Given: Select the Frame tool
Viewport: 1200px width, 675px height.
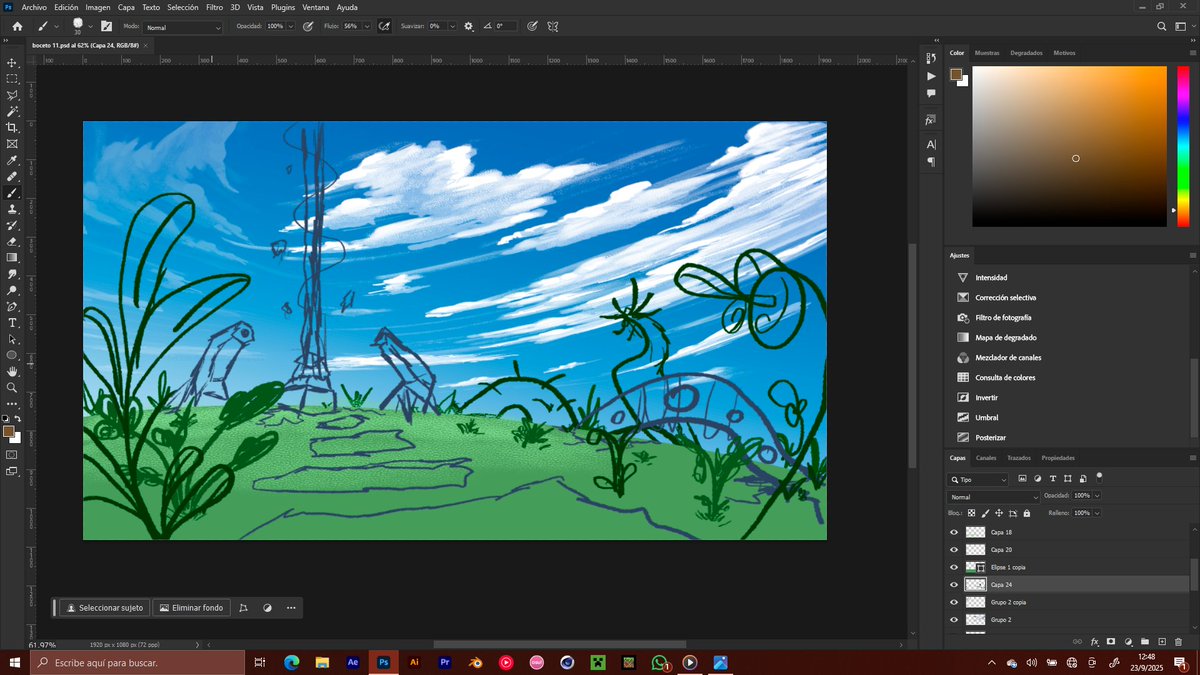Looking at the screenshot, I should pyautogui.click(x=12, y=144).
